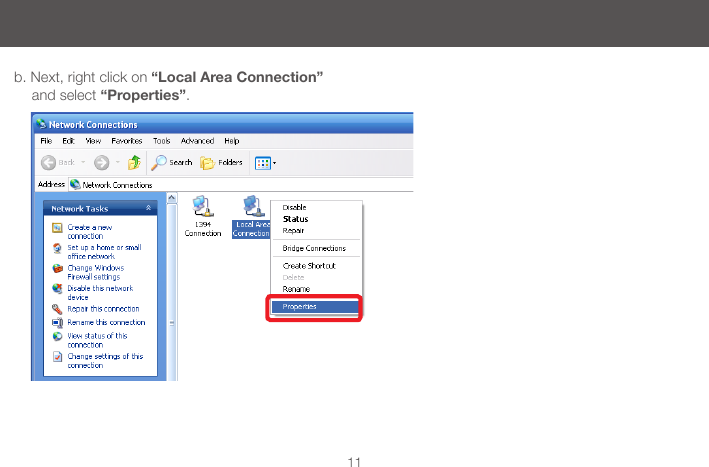Select Properties in the context menu
The height and width of the screenshot is (467, 709).
tap(315, 307)
